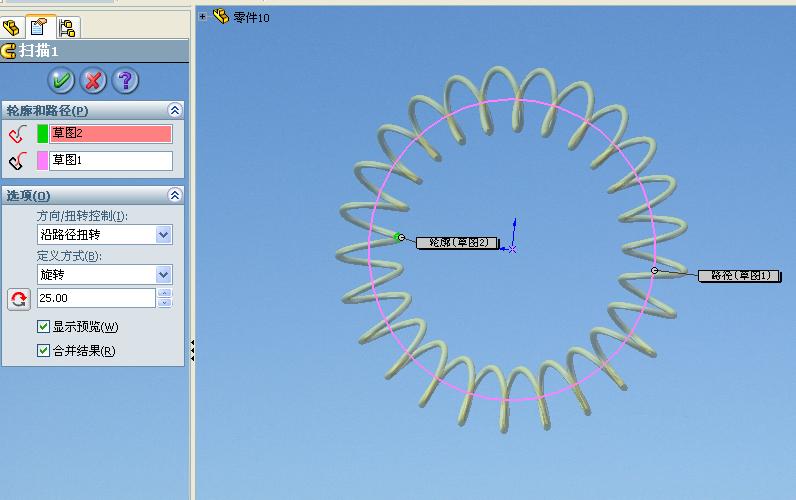Open the 方向/扭转控制 dropdown

tap(163, 235)
